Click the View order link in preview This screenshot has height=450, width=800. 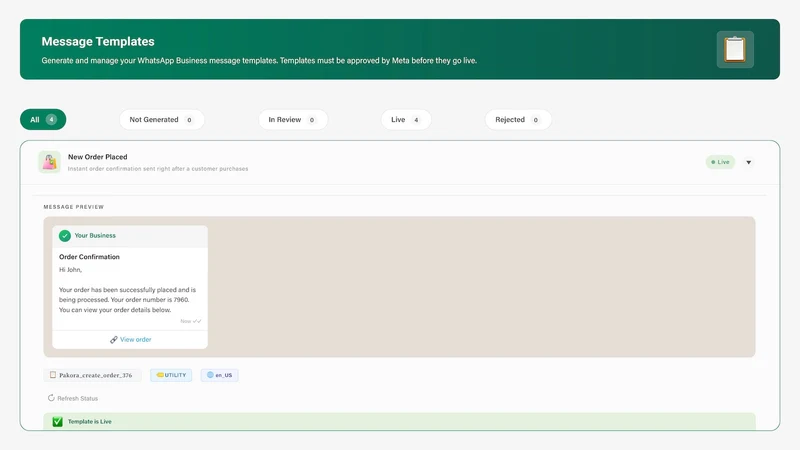pyautogui.click(x=136, y=340)
